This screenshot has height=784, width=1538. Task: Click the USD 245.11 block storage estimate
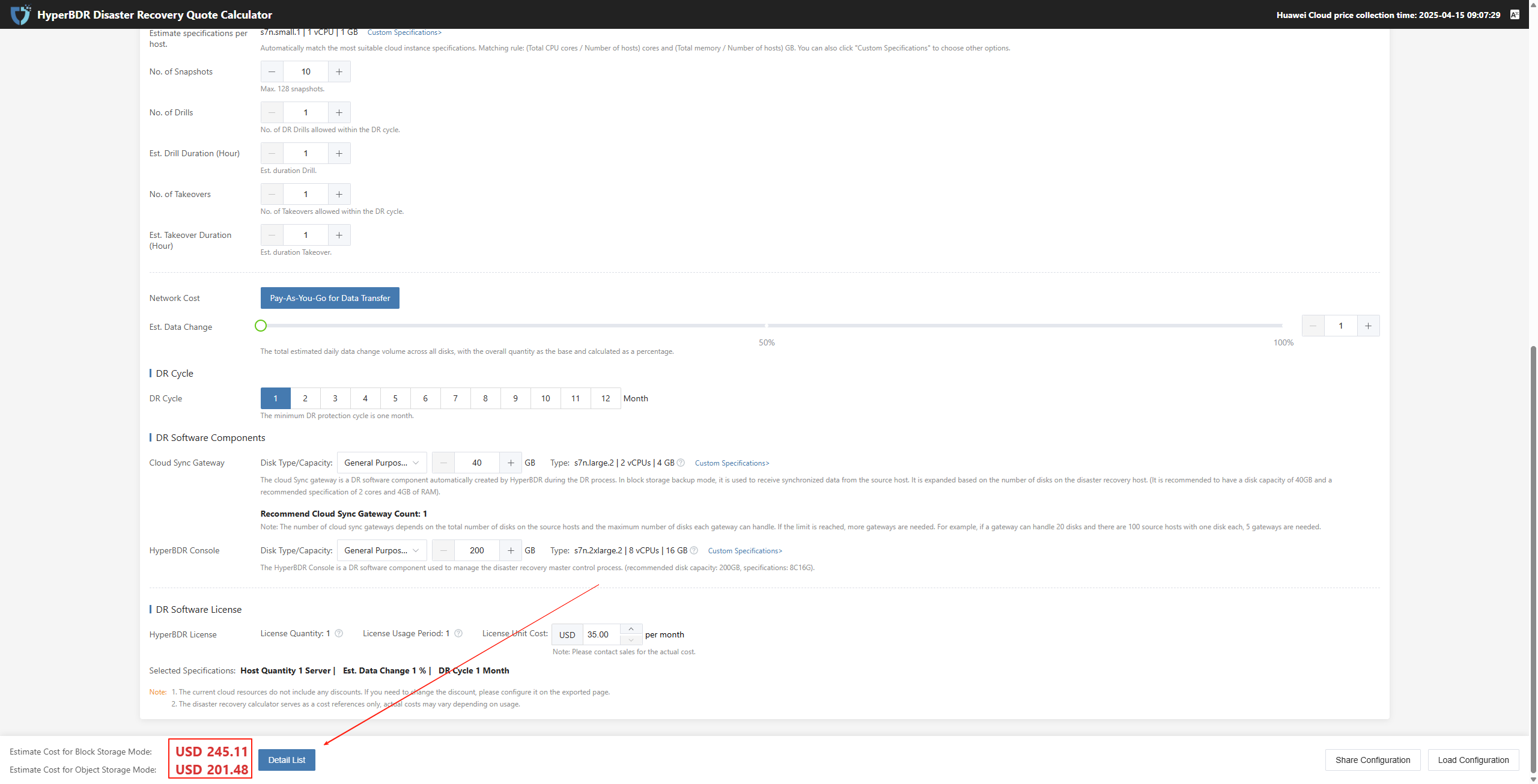pos(211,752)
